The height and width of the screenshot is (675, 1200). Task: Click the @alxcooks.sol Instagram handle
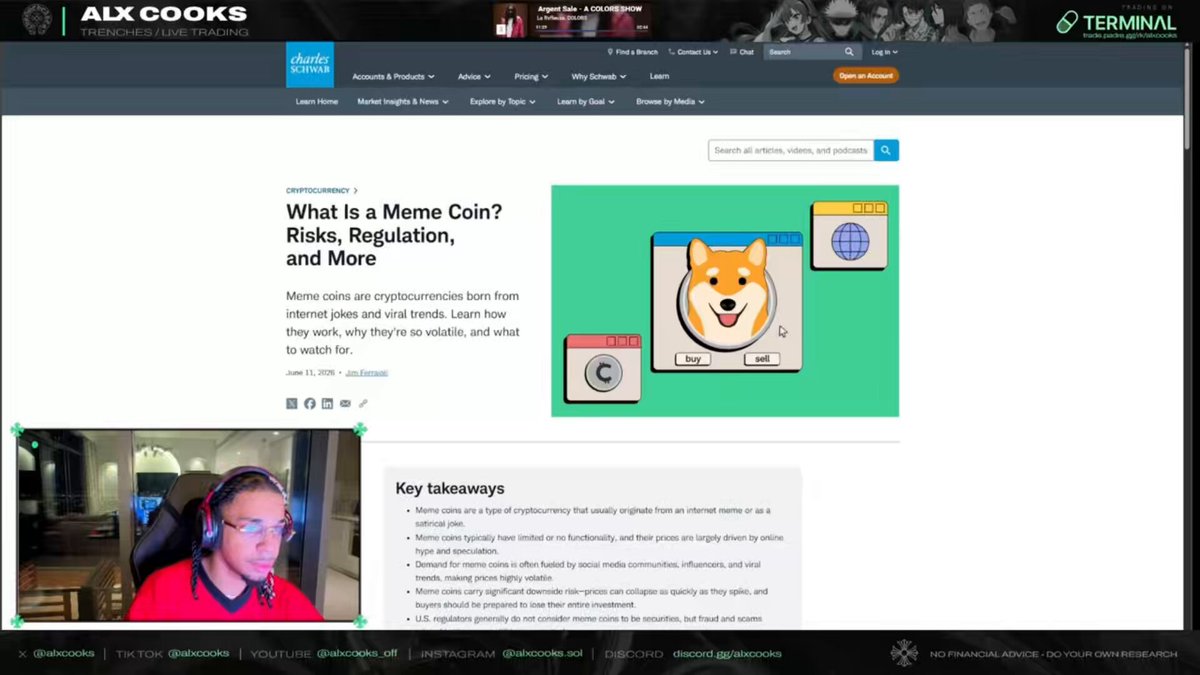point(542,654)
